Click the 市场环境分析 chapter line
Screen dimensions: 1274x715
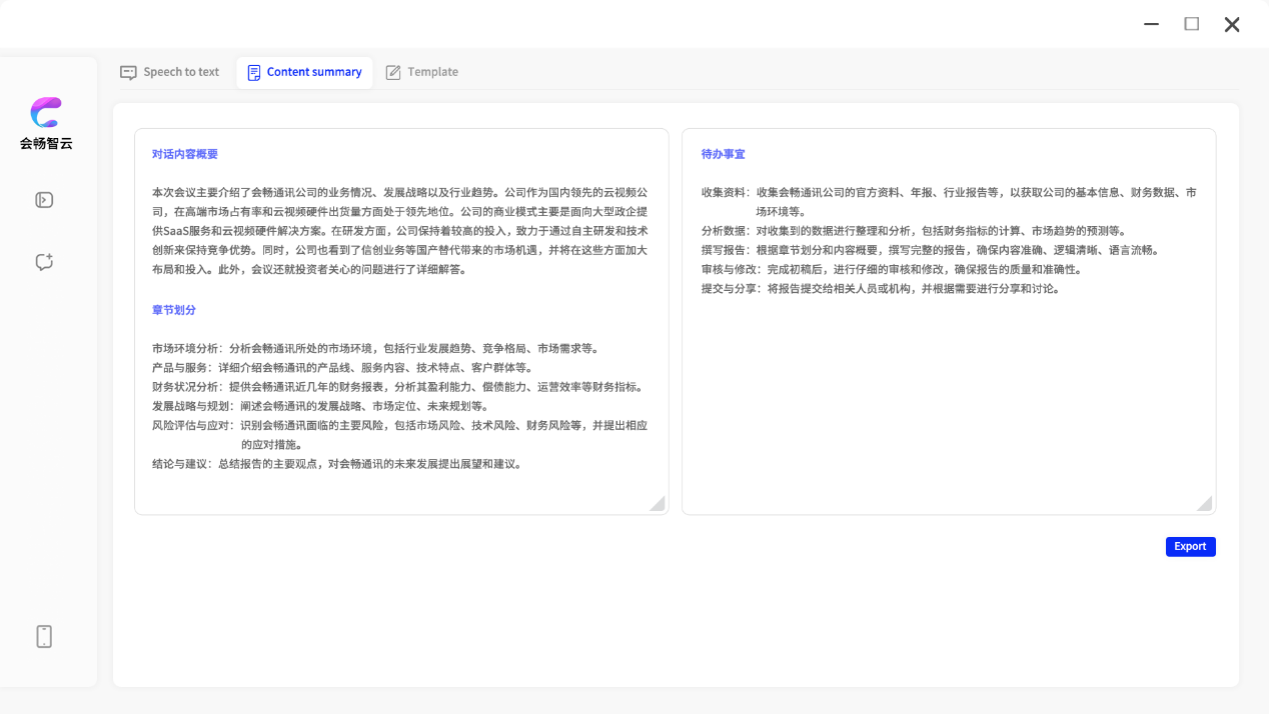tap(375, 349)
